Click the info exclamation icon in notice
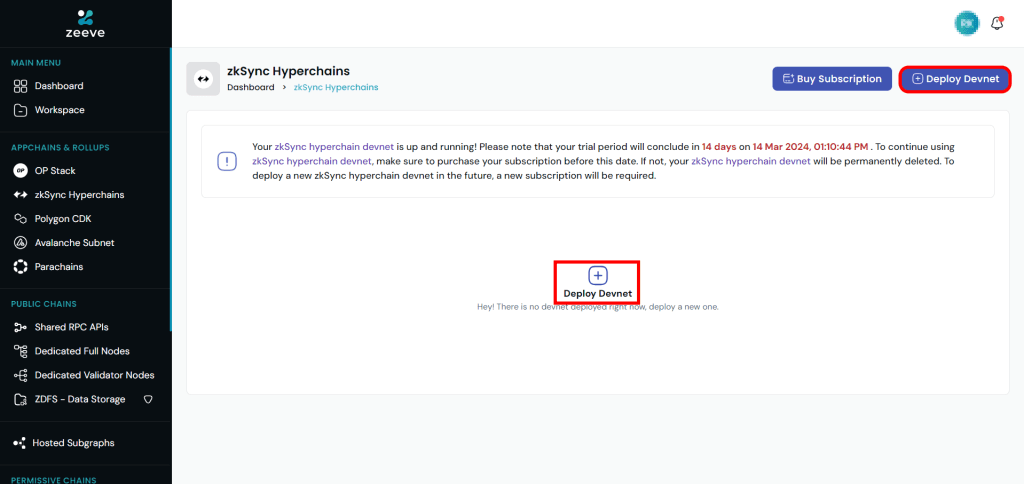This screenshot has height=484, width=1024. 227,161
